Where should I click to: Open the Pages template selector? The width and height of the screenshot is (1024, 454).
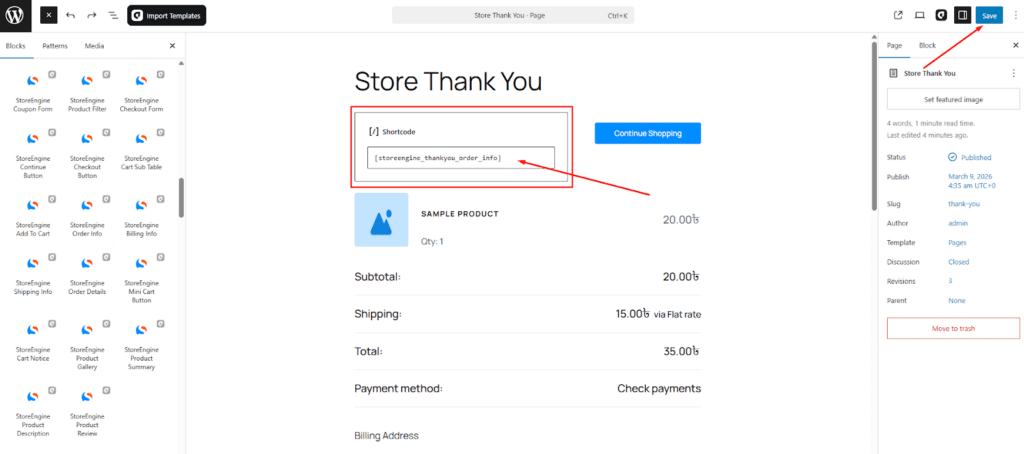coord(957,242)
